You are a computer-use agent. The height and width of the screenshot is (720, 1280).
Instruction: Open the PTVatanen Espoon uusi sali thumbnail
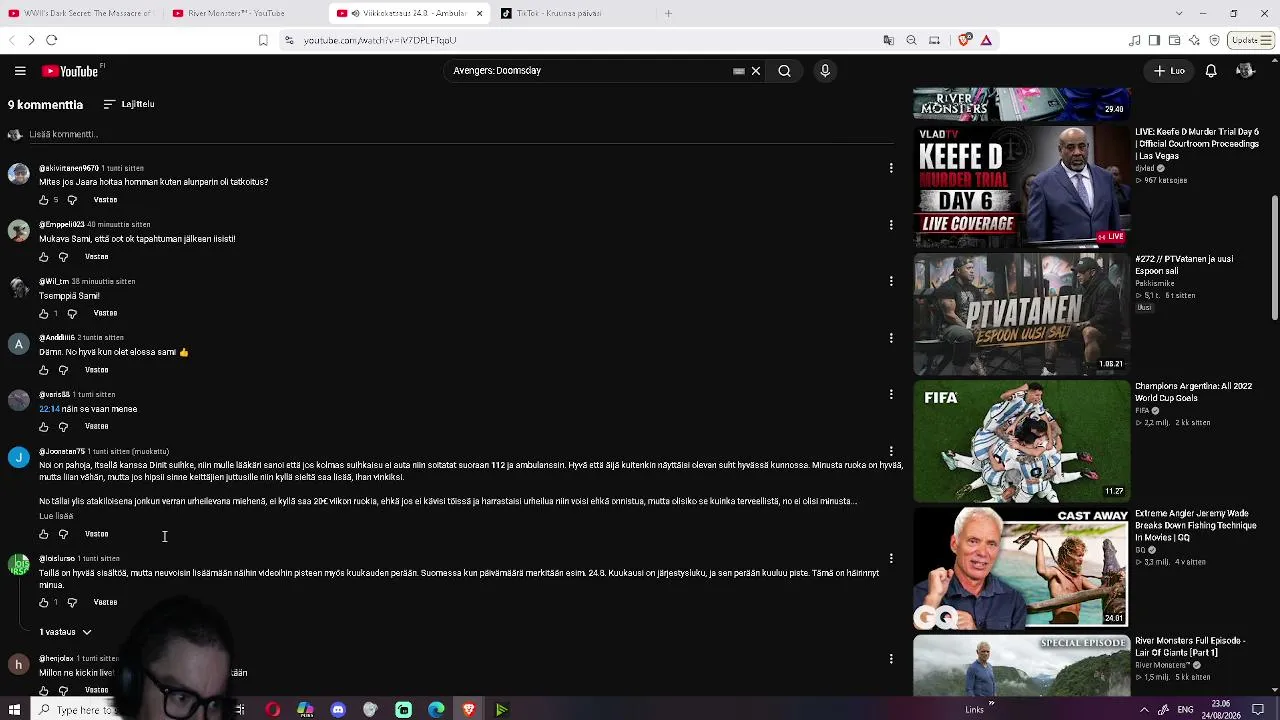(1022, 314)
